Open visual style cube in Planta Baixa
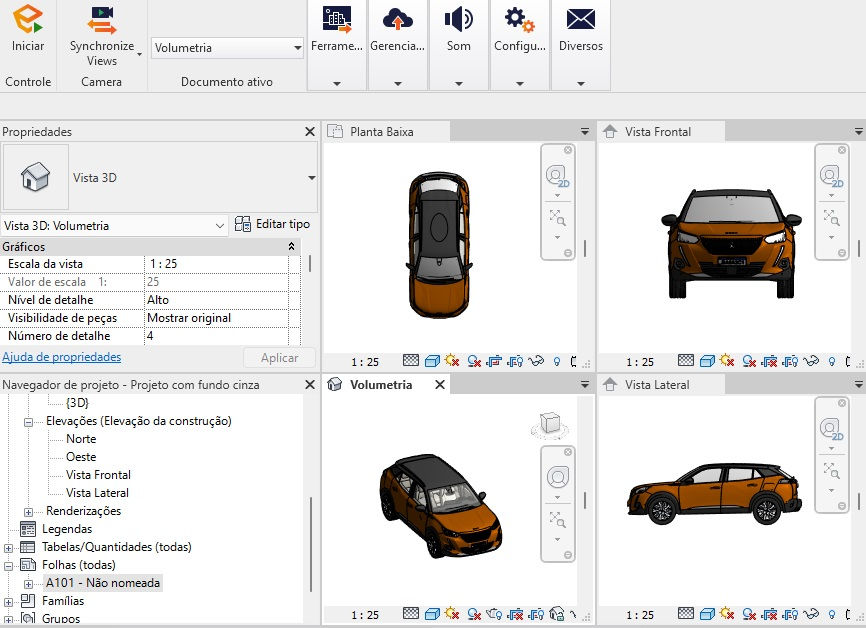866x628 pixels. point(432,361)
